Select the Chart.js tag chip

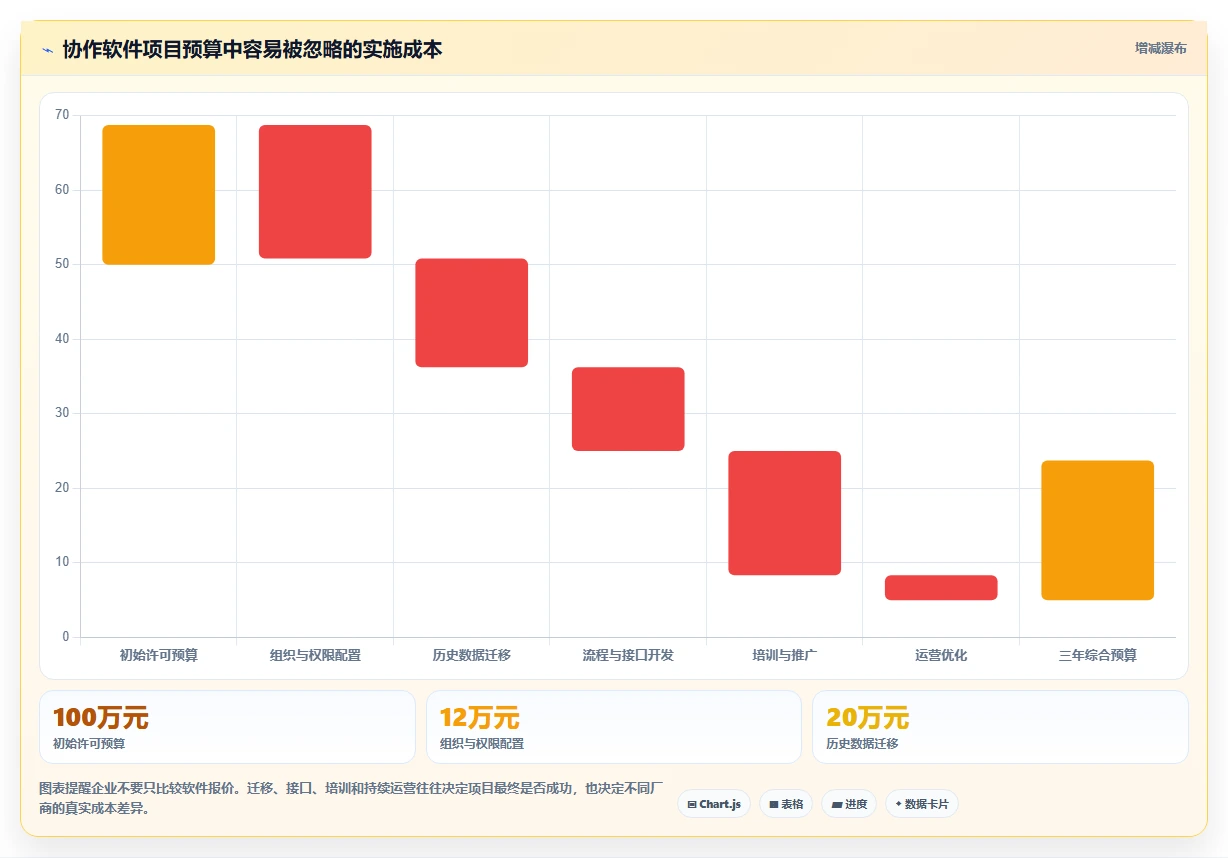point(714,804)
